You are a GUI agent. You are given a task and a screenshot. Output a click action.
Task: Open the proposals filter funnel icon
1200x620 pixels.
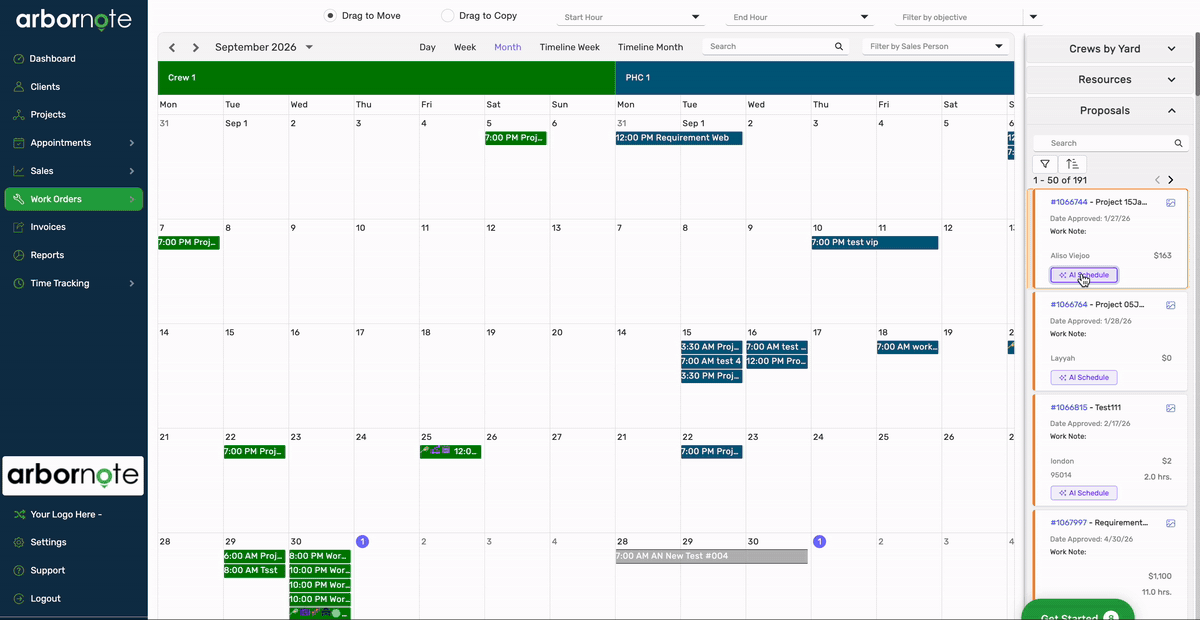coord(1045,164)
